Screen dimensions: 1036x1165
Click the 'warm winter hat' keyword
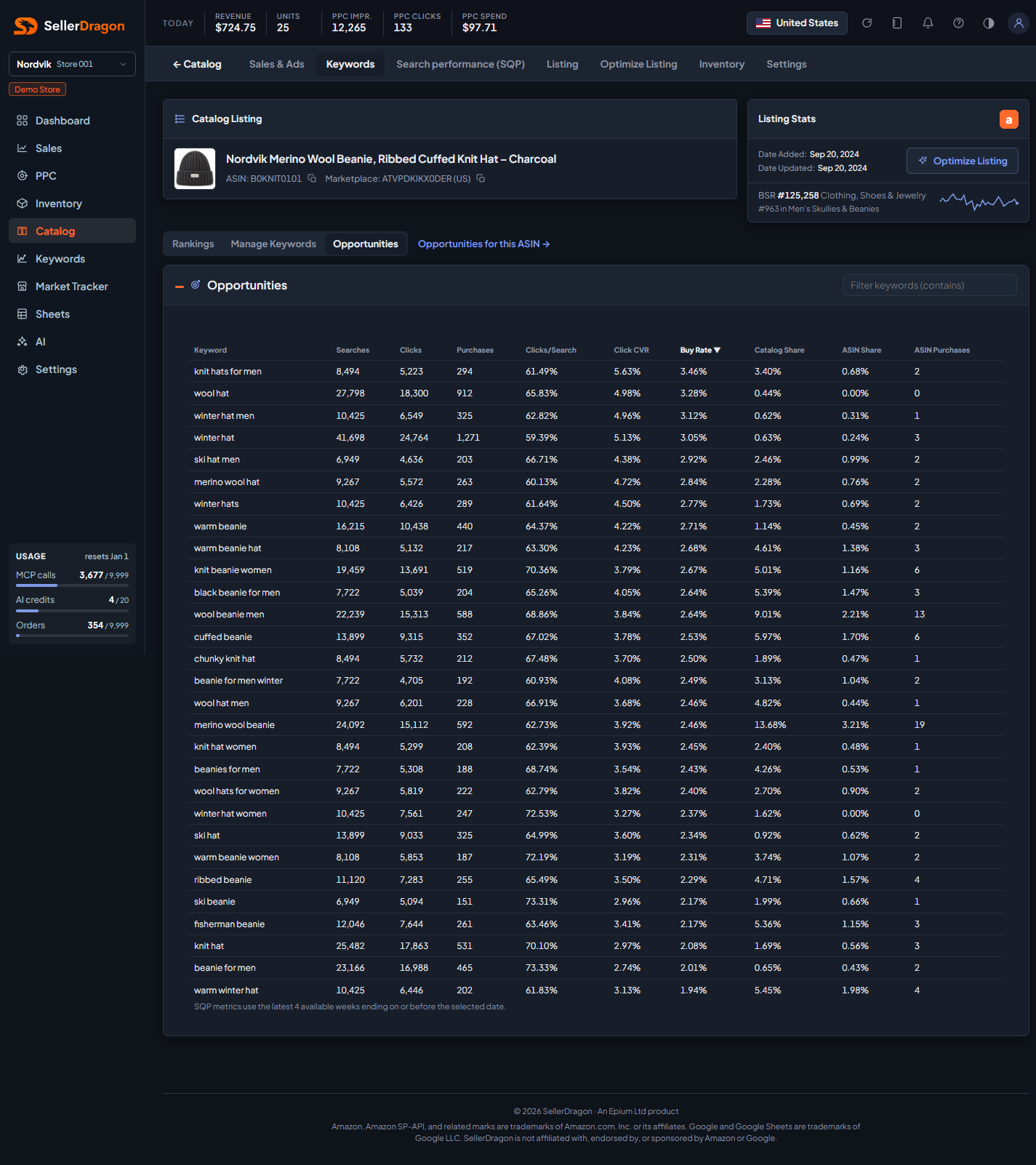click(226, 990)
